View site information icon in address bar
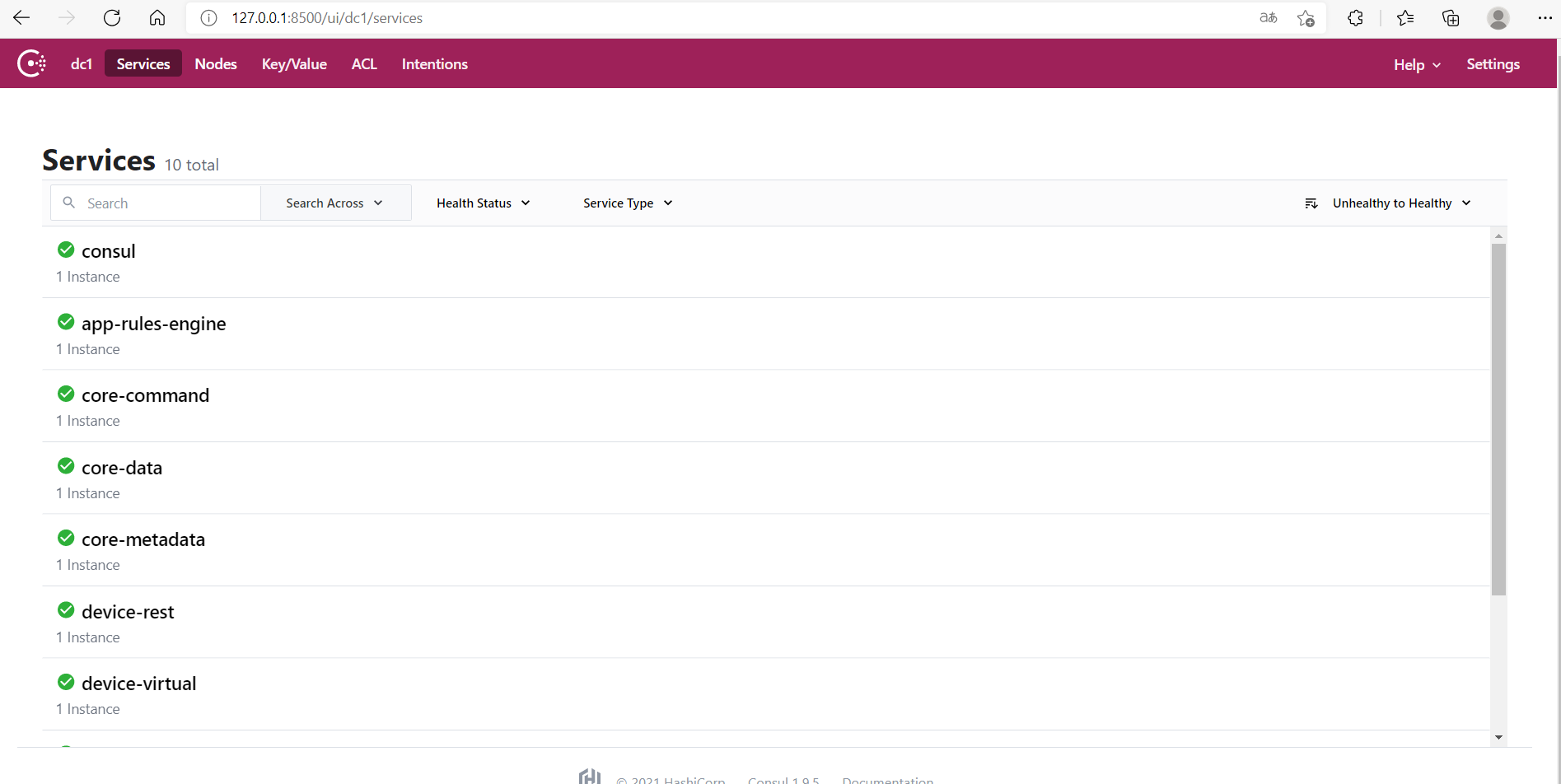This screenshot has width=1561, height=784. [209, 18]
